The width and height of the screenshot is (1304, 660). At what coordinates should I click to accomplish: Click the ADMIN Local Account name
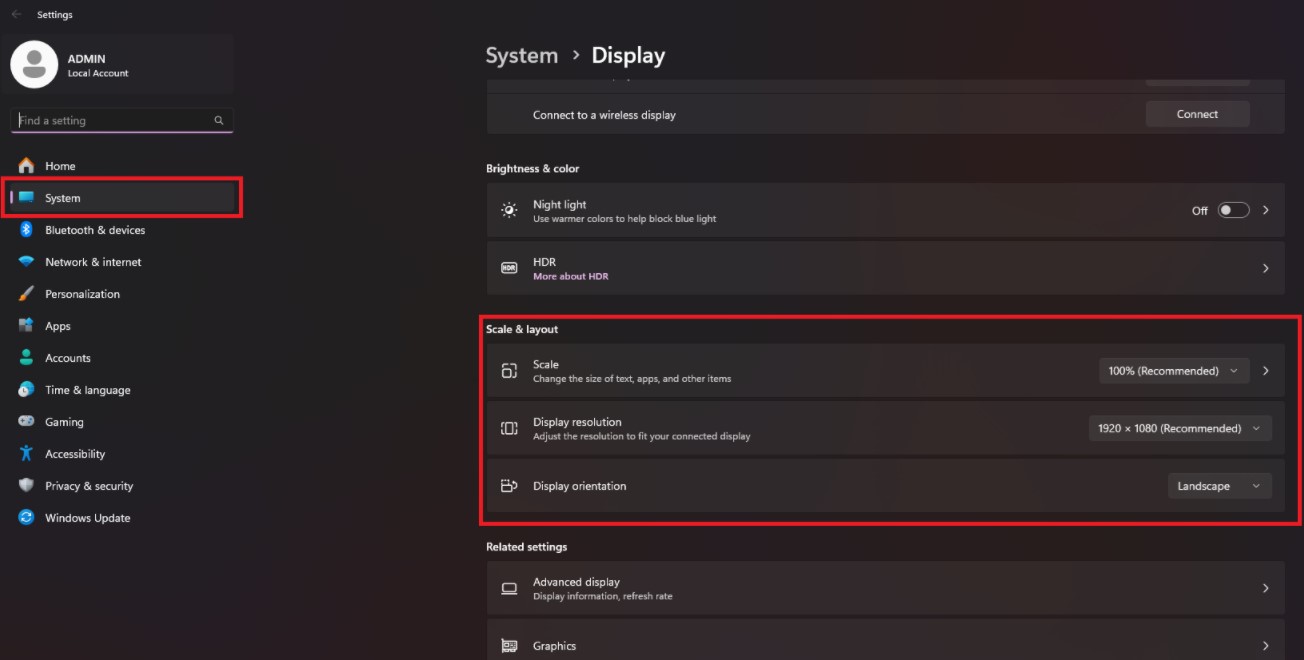tap(98, 66)
